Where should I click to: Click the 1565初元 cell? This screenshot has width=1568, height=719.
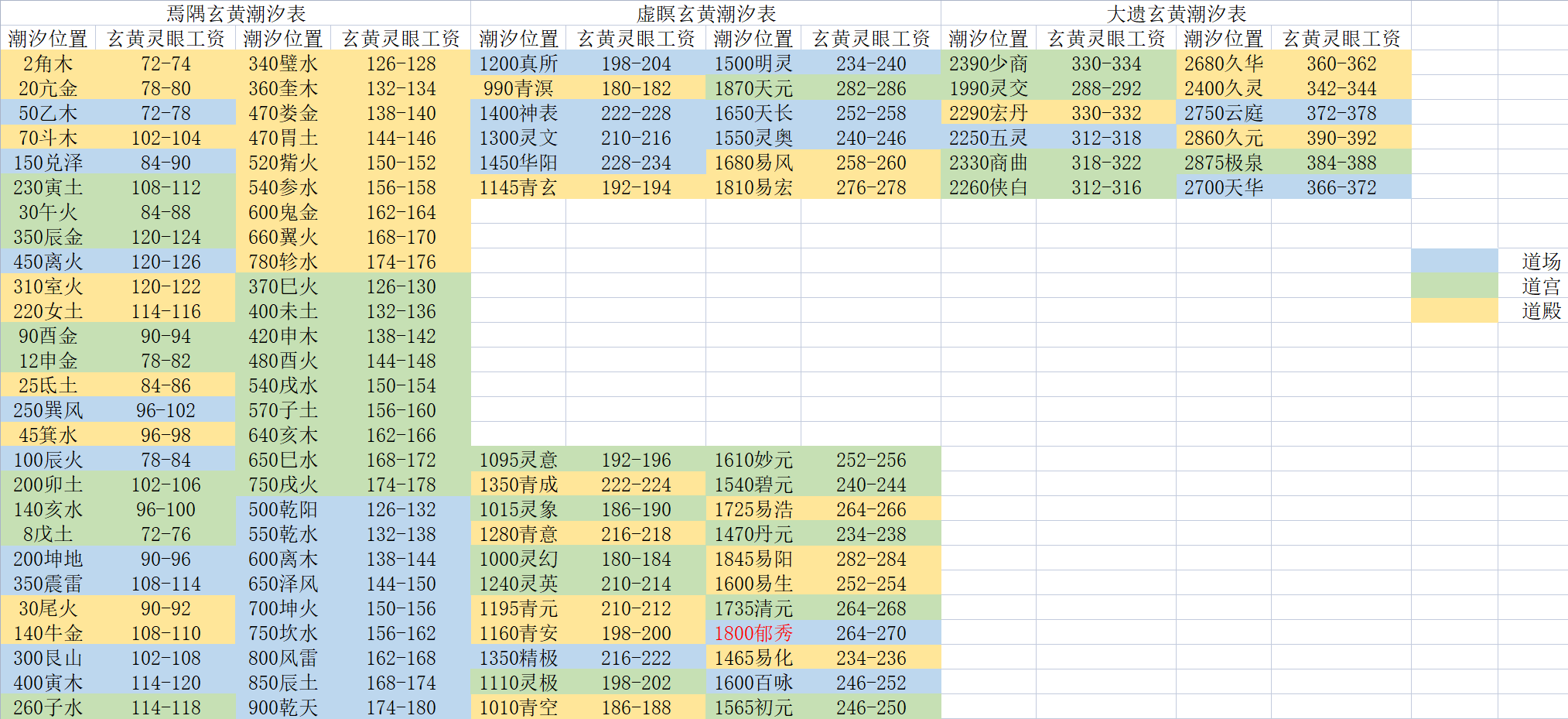tap(753, 707)
